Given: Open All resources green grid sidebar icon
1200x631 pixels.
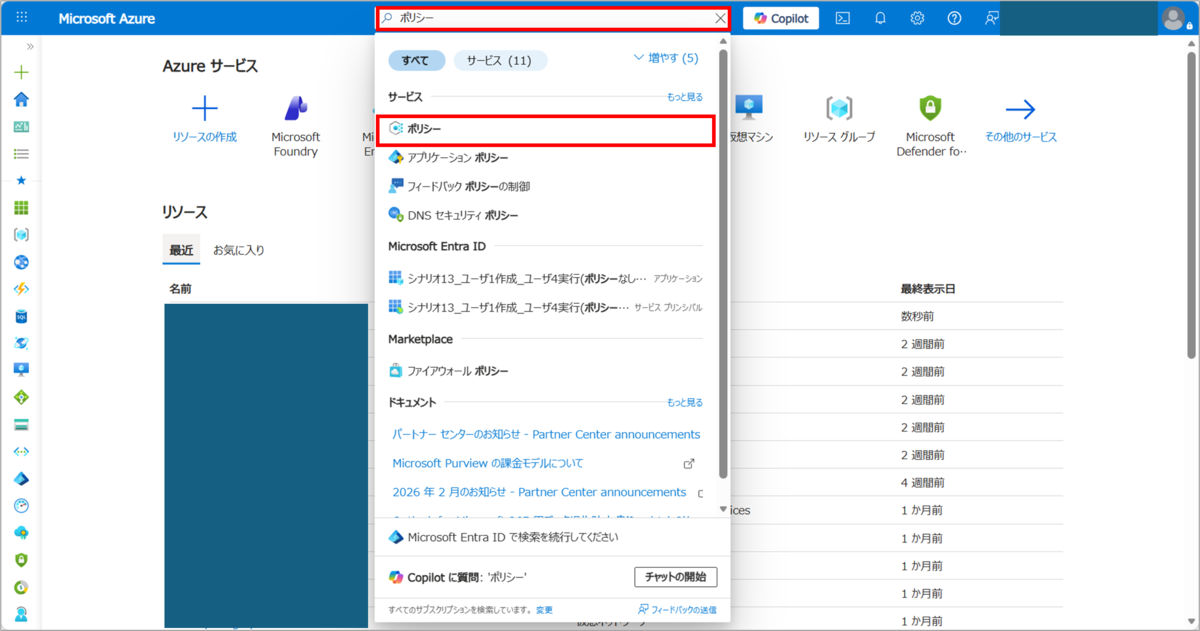Looking at the screenshot, I should 21,208.
